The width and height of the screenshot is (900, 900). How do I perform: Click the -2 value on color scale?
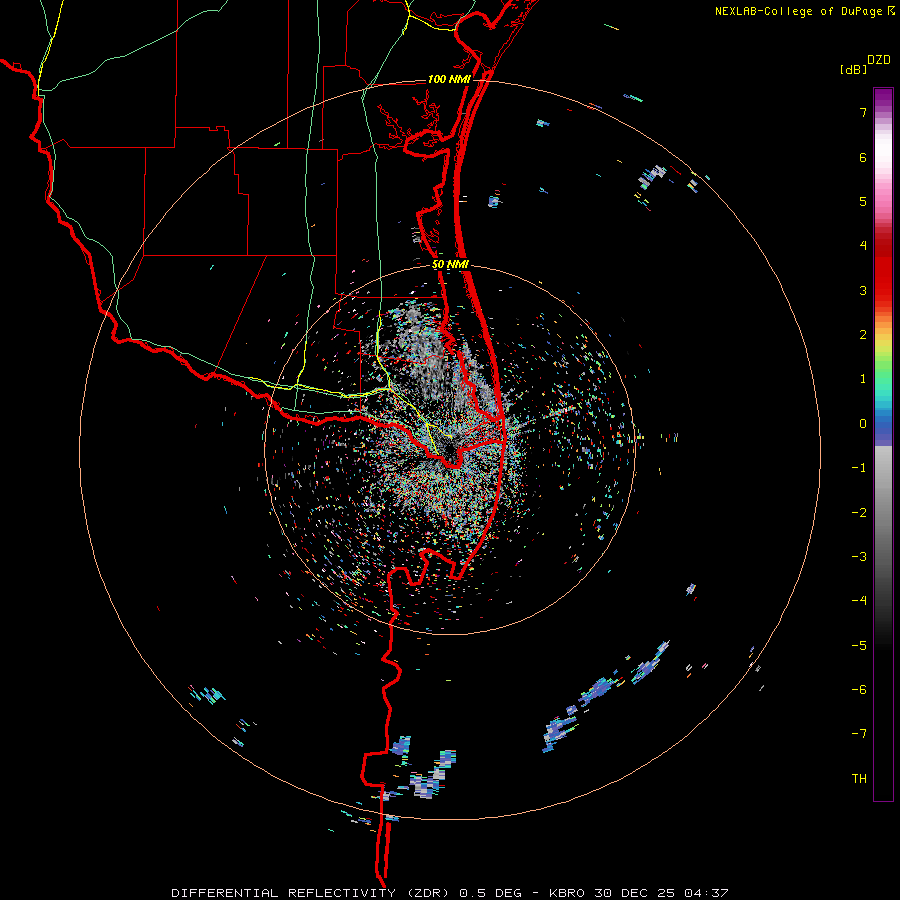coord(859,513)
